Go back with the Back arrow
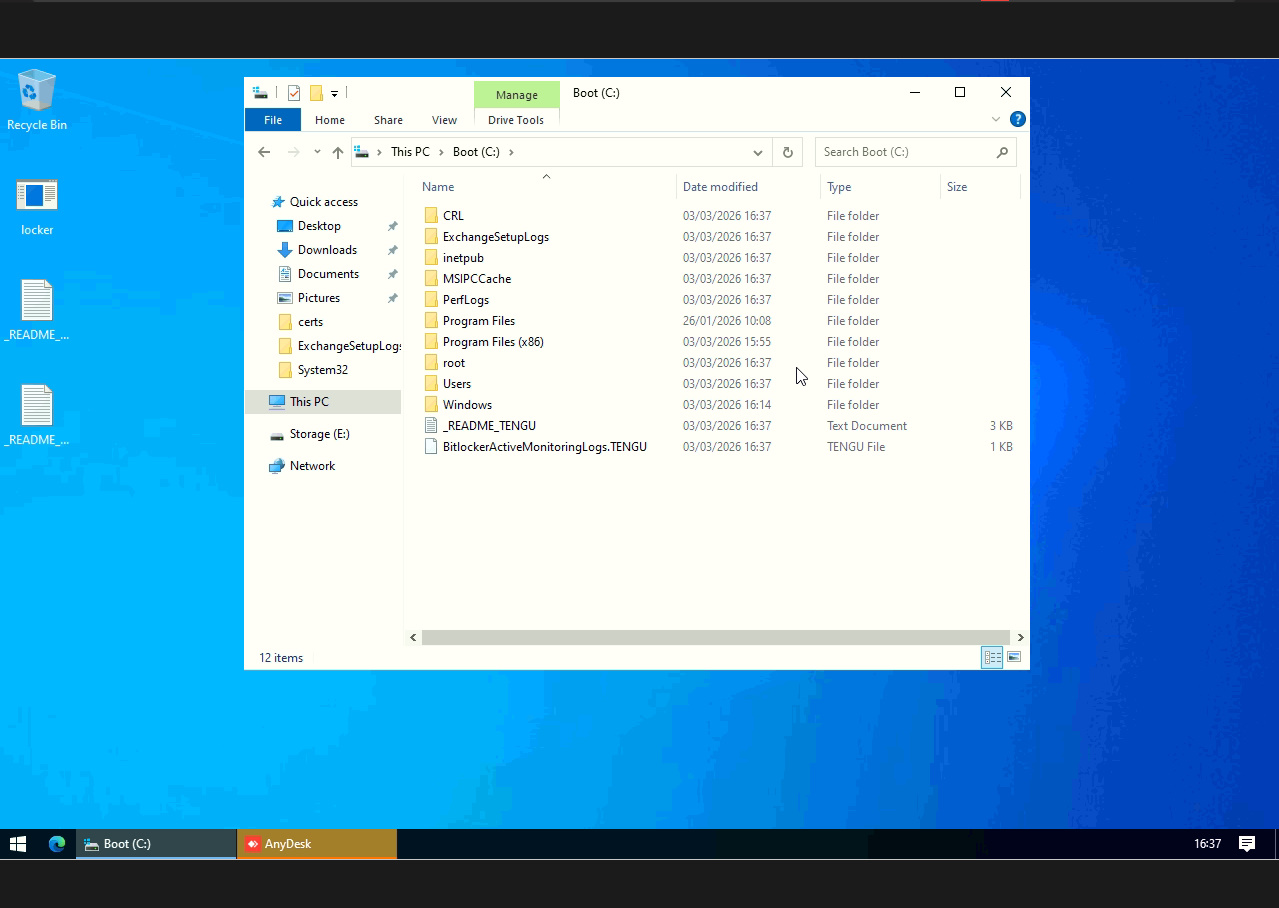 [x=264, y=152]
